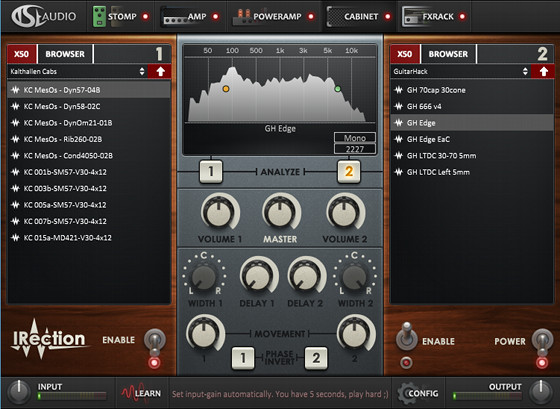Click the Width 1 knob
Viewport: 560px width, 409px height.
pyautogui.click(x=204, y=276)
